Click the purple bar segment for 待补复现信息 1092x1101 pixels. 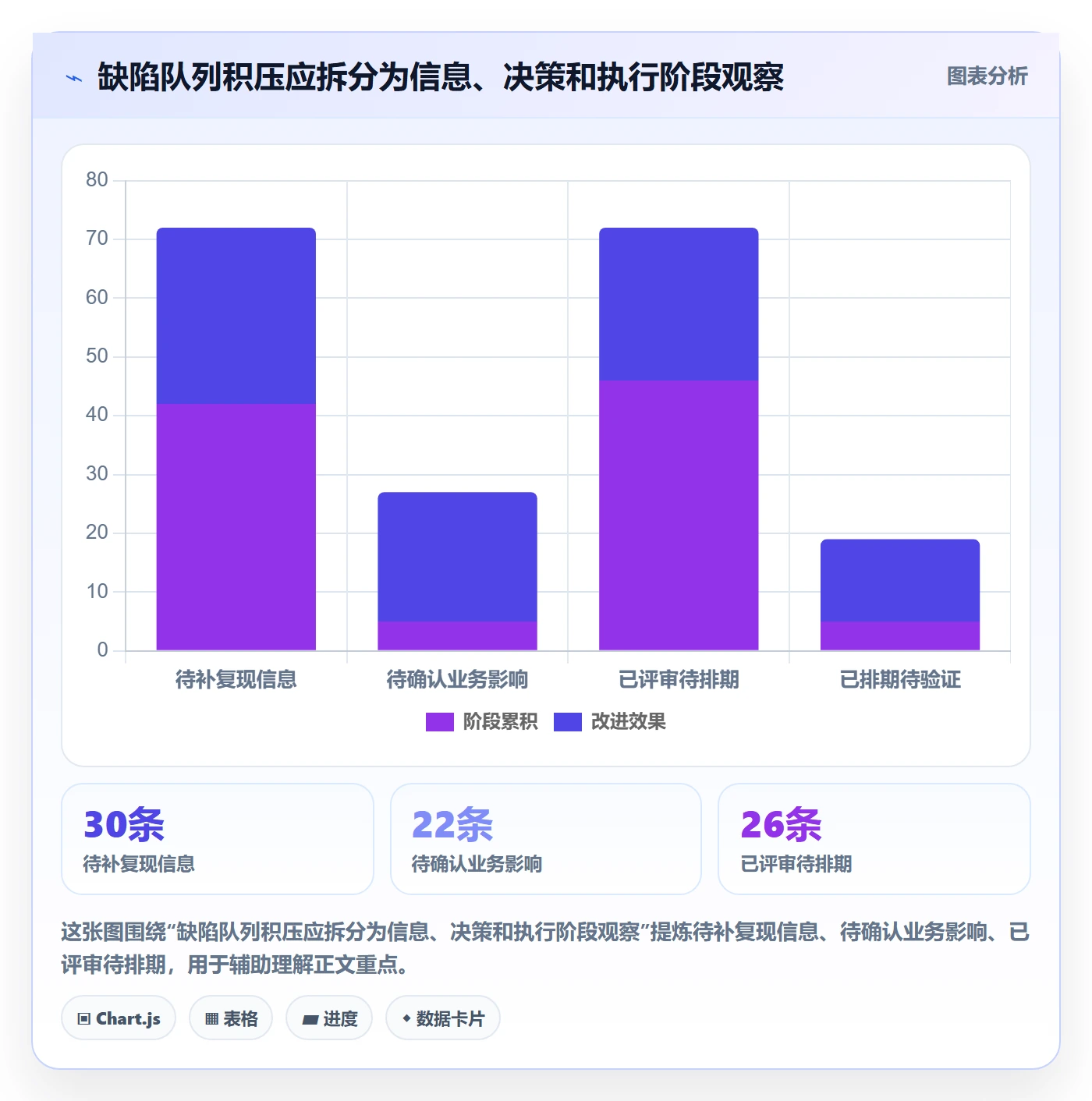point(236,527)
